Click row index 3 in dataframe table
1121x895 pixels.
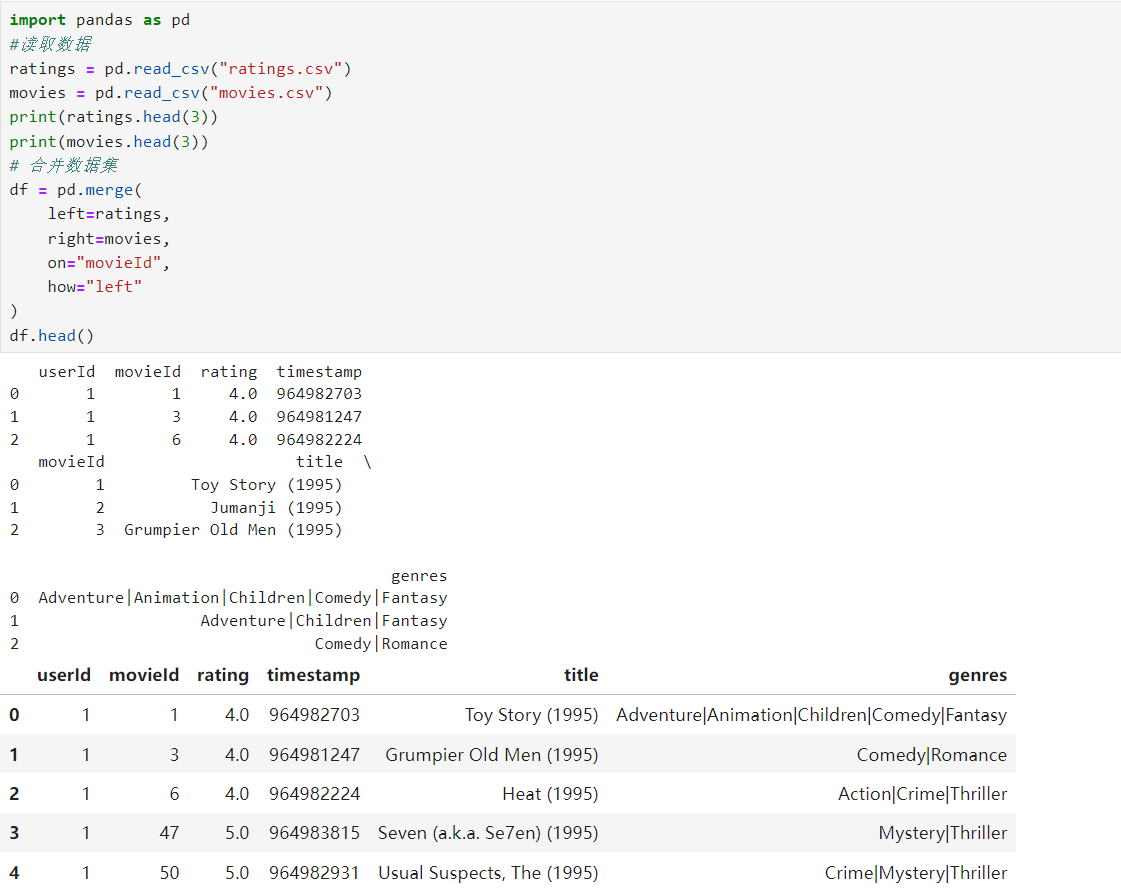tap(14, 834)
